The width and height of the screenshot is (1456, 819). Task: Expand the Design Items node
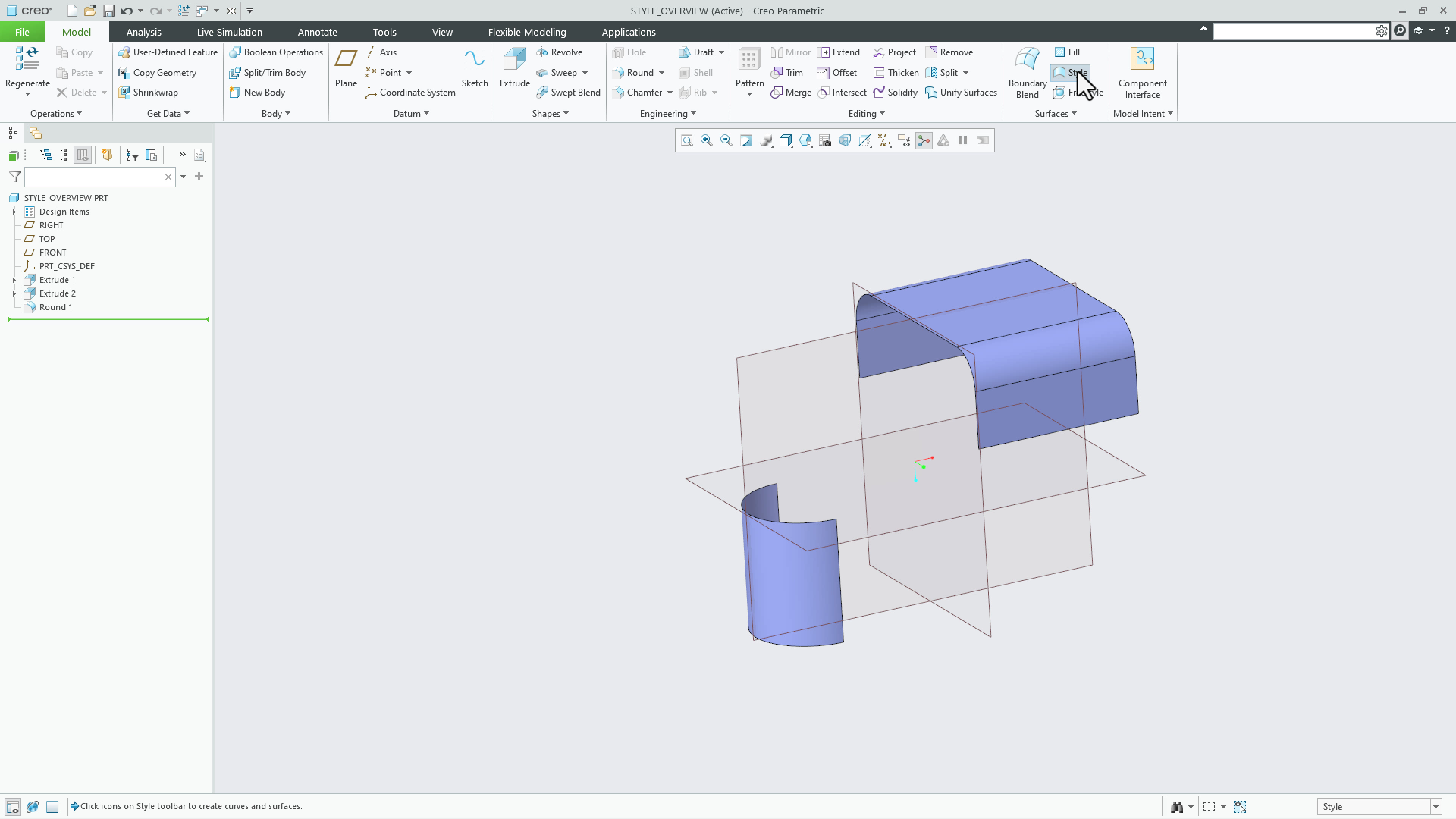[x=14, y=212]
